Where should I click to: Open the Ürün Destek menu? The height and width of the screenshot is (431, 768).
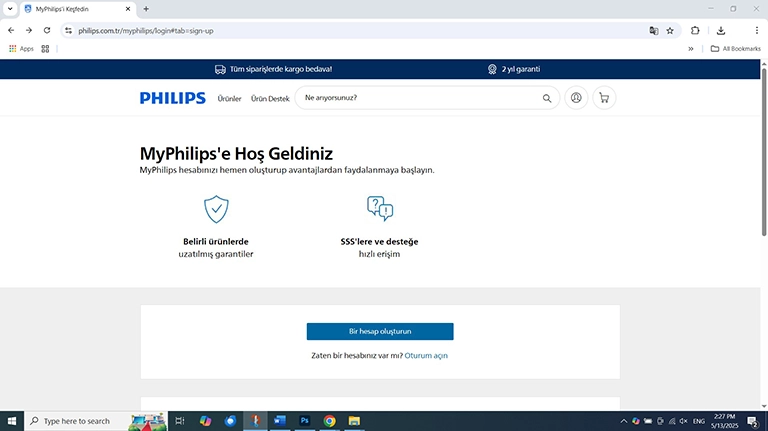270,98
